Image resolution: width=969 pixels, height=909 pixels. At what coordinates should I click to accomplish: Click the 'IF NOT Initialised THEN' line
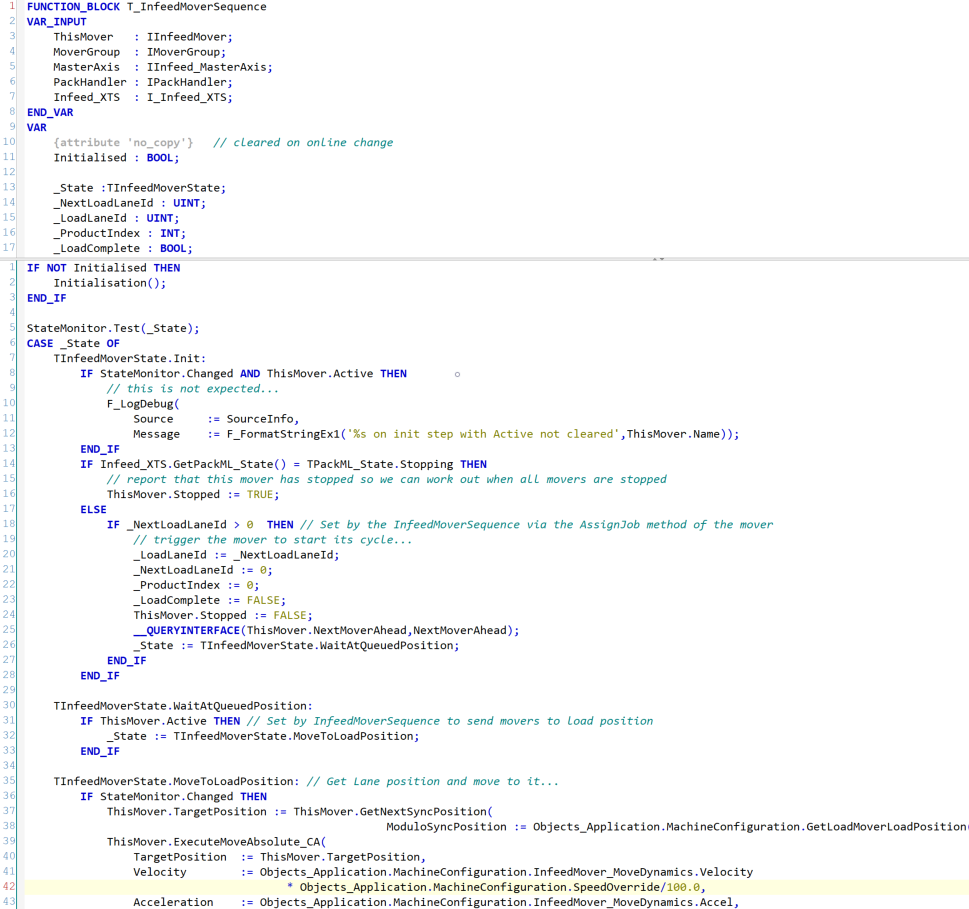coord(103,268)
